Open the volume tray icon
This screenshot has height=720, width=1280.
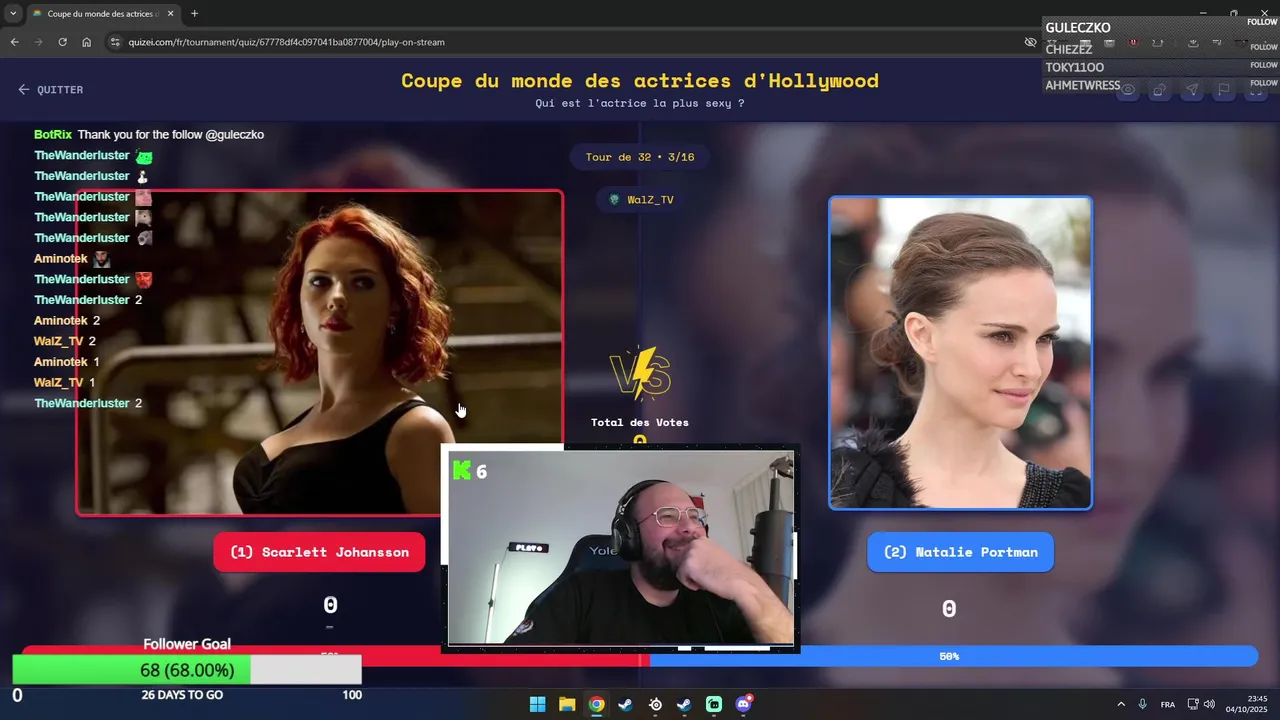[1209, 704]
